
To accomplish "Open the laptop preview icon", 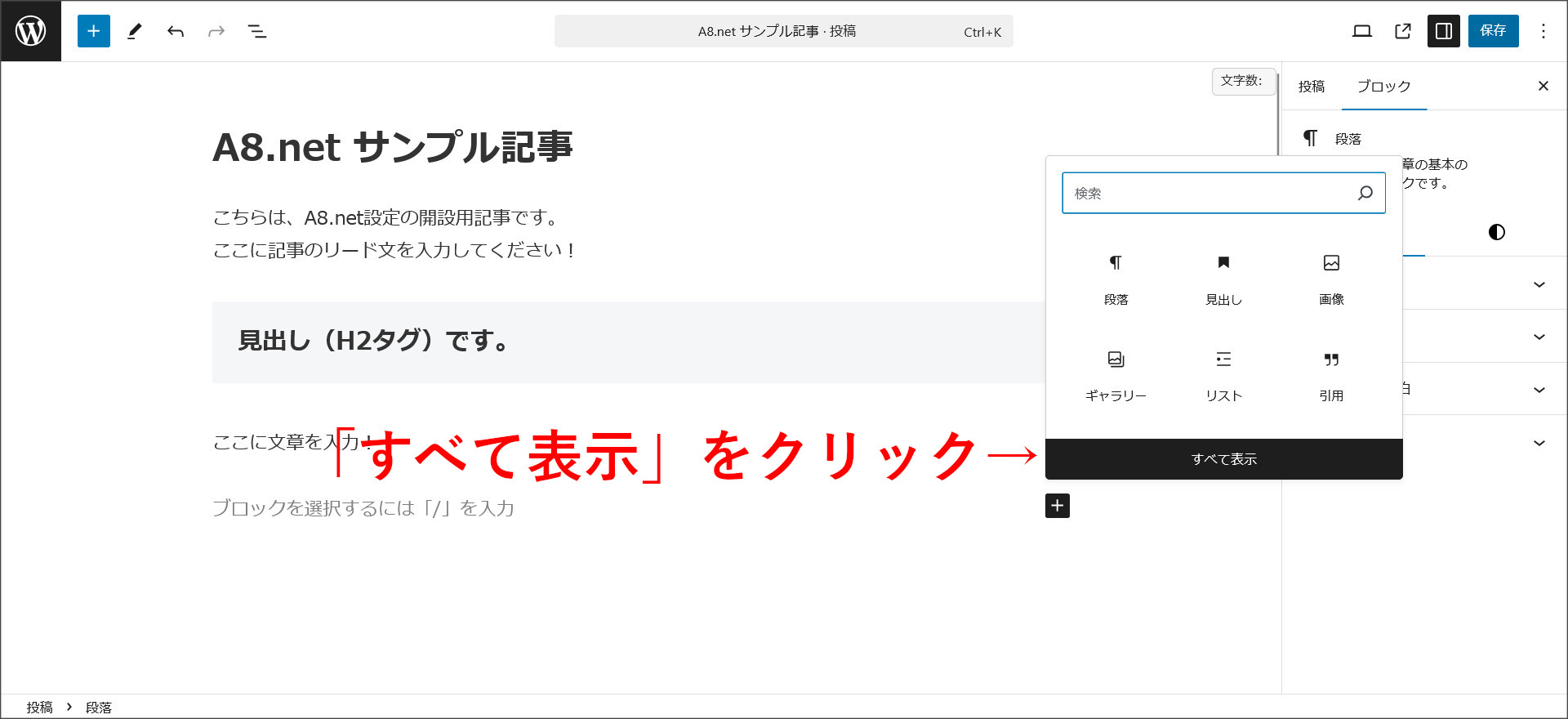I will [x=1362, y=31].
